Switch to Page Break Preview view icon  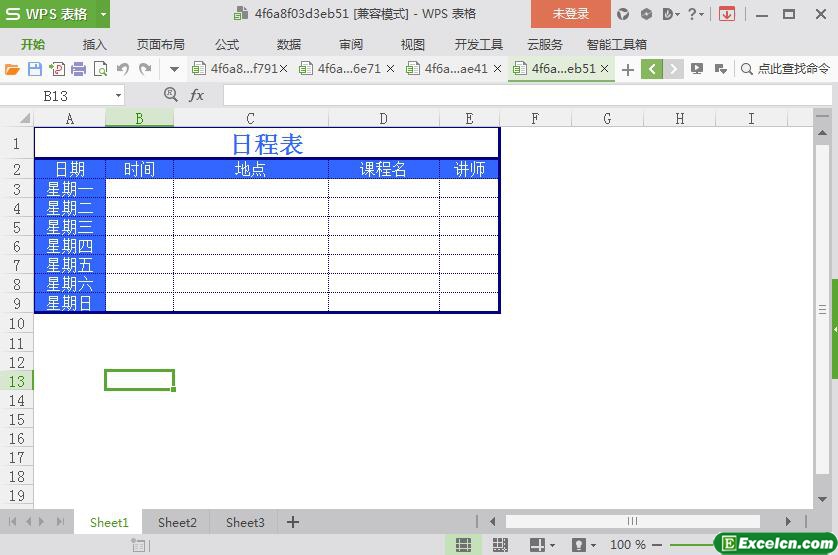(x=500, y=545)
